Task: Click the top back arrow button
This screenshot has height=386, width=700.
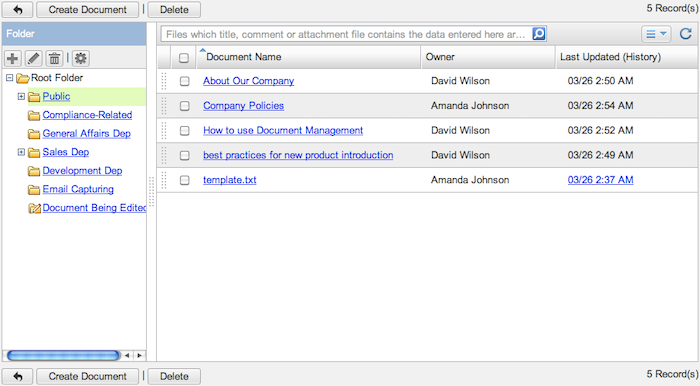Action: [x=17, y=9]
